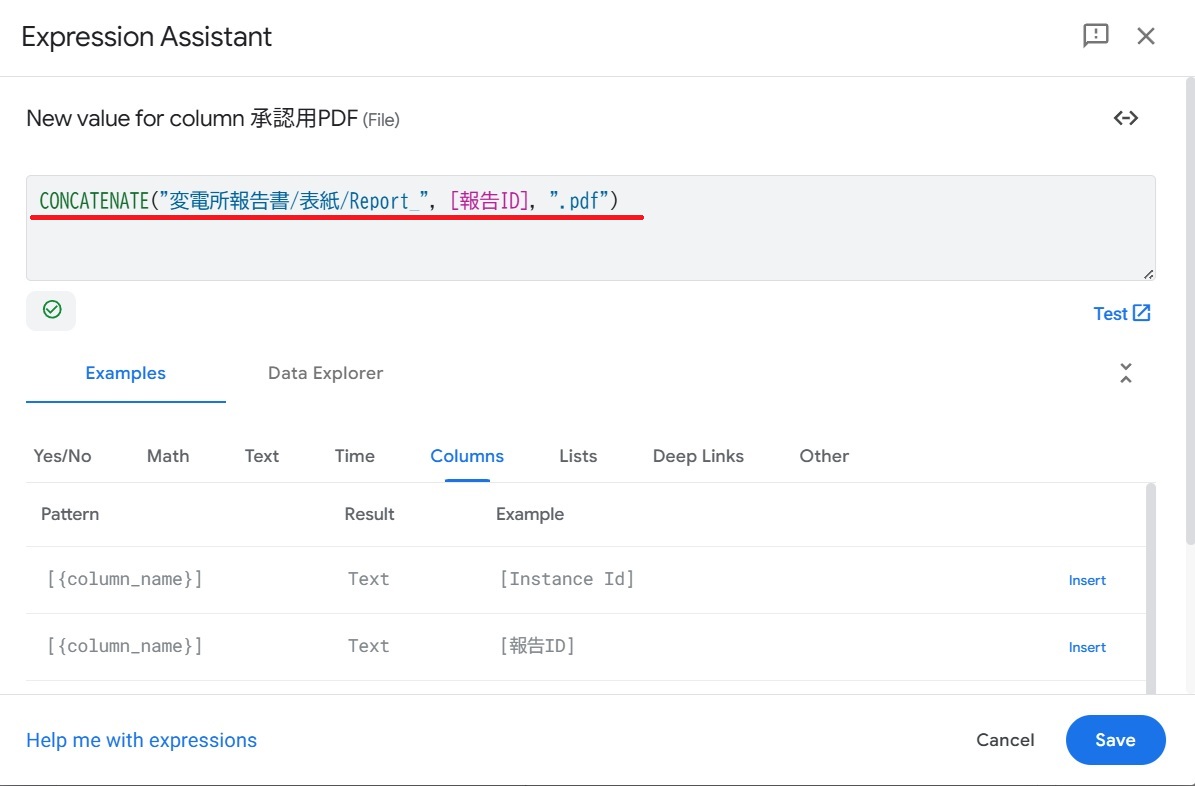Select the Text examples category
Screen dimensions: 1195x786
click(x=261, y=456)
